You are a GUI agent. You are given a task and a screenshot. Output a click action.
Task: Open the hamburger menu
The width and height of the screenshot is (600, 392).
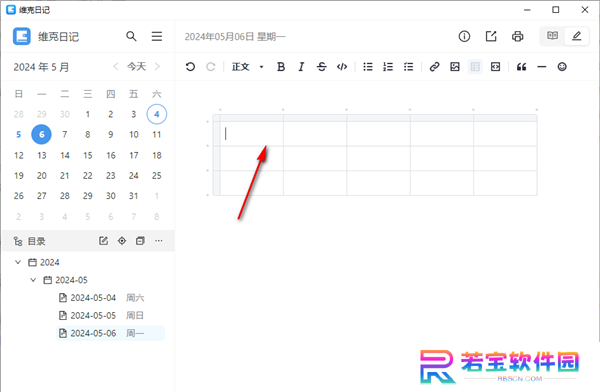click(157, 36)
